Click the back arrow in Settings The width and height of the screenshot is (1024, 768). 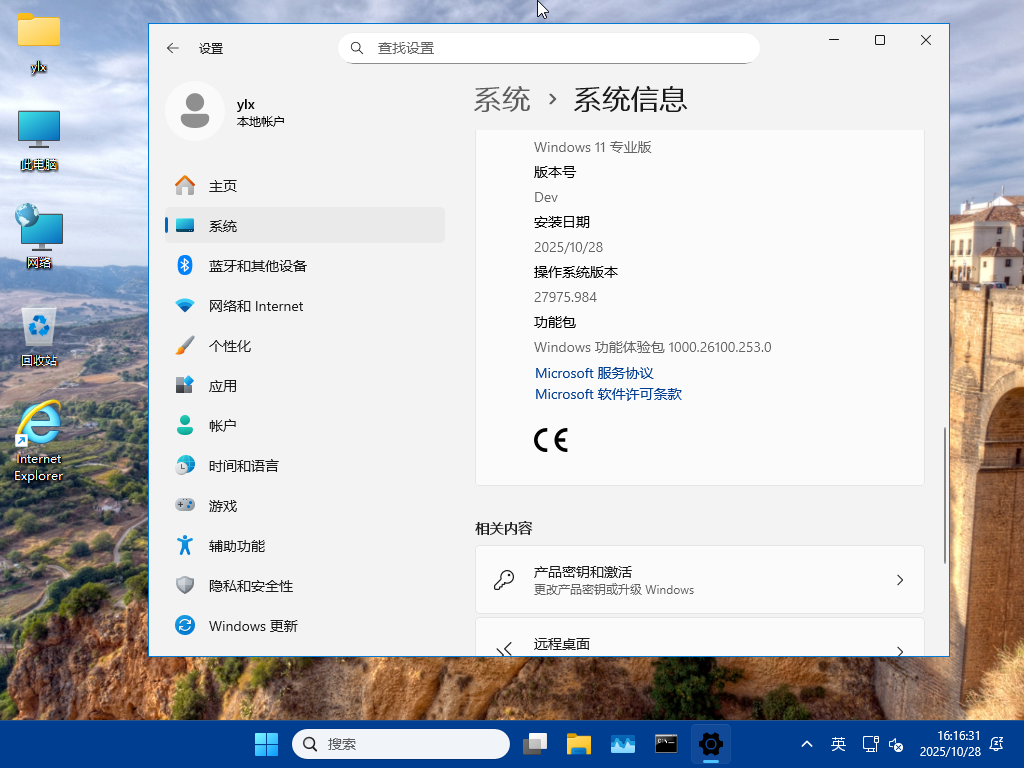pyautogui.click(x=173, y=48)
